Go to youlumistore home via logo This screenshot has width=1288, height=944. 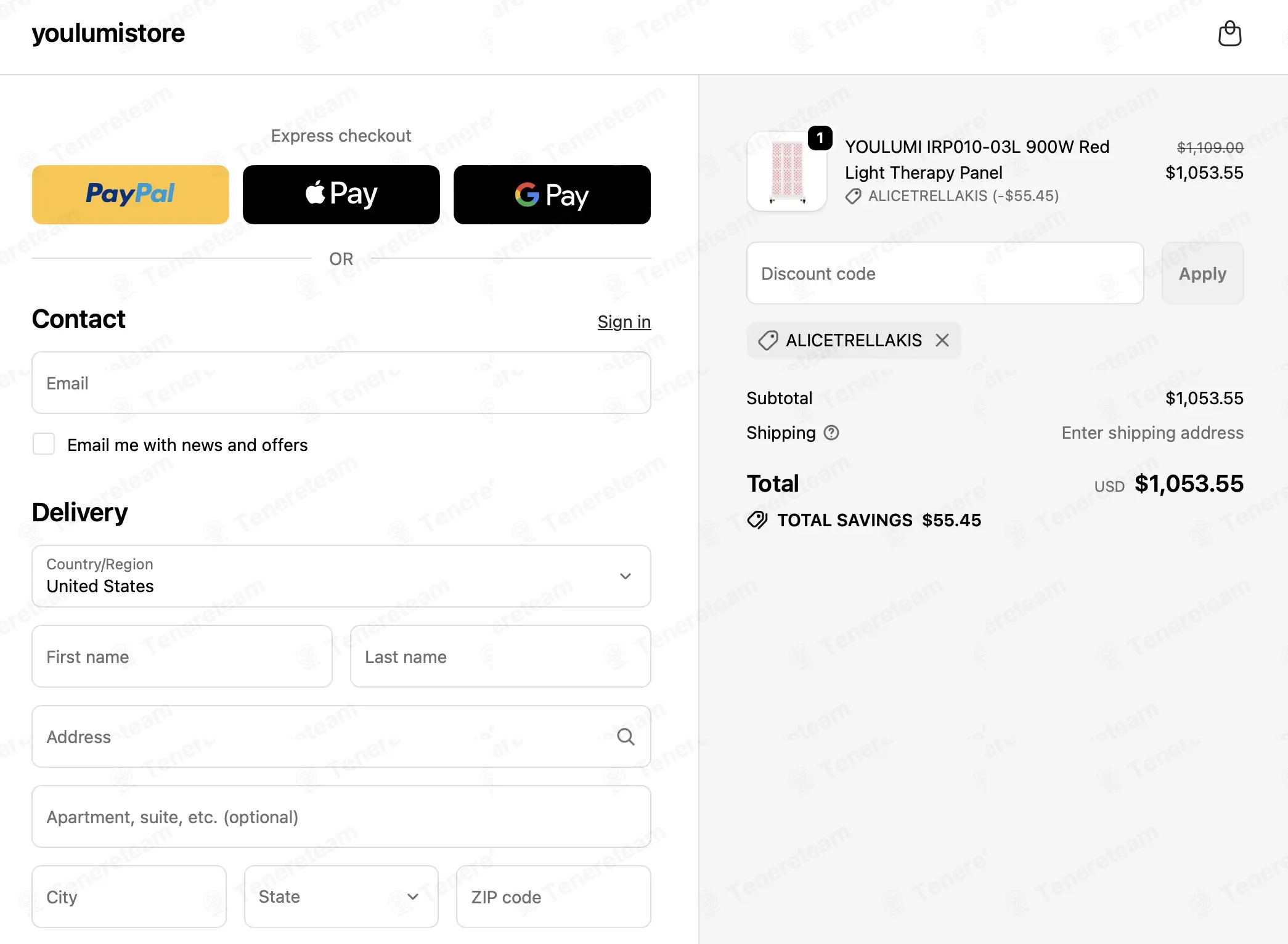click(x=108, y=33)
